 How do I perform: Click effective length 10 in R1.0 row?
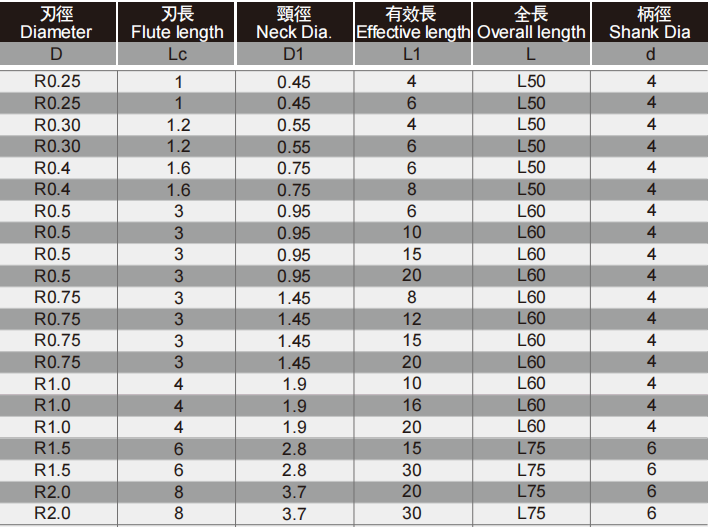[412, 384]
